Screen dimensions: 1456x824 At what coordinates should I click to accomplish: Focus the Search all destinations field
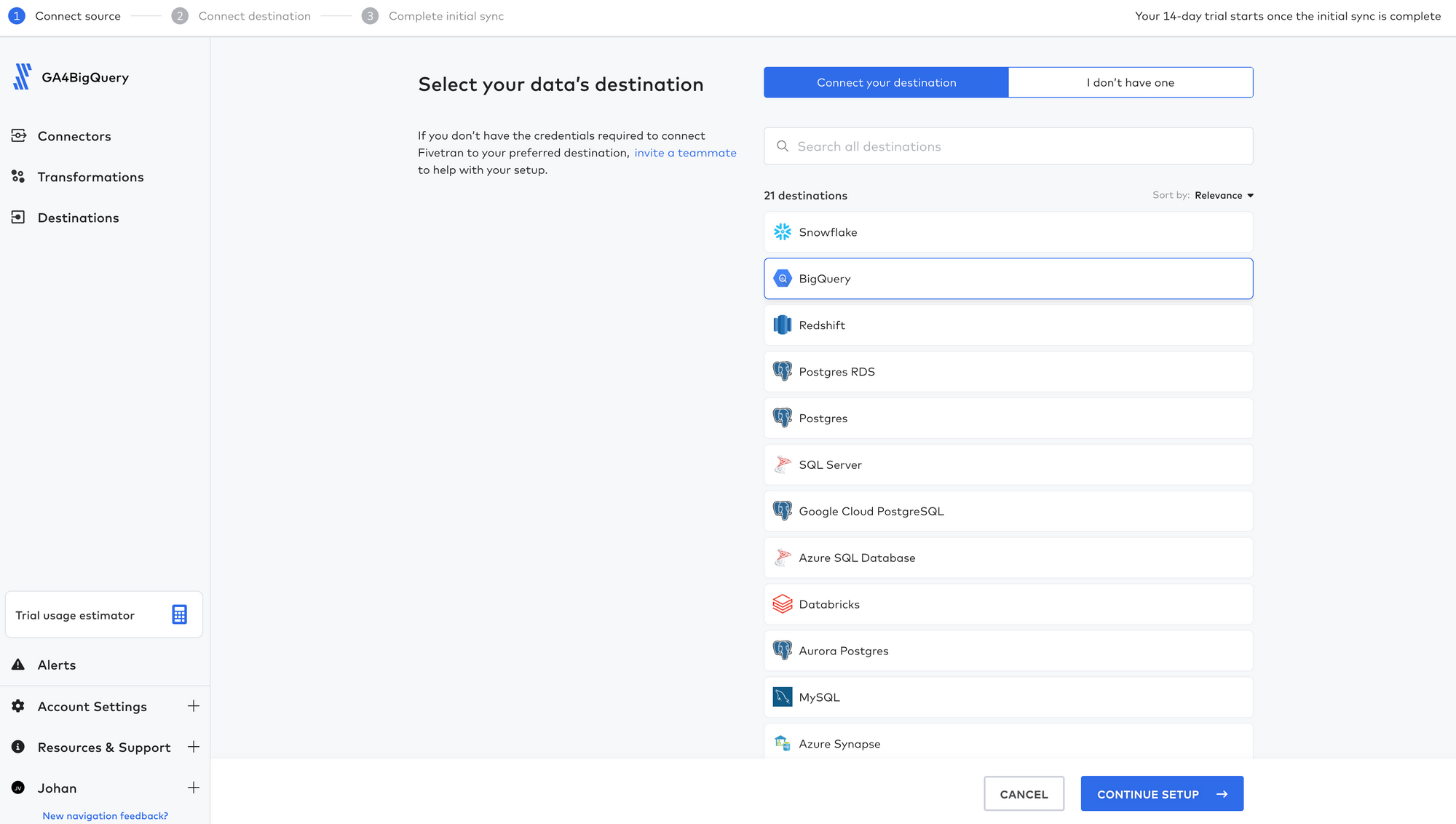(x=1008, y=146)
